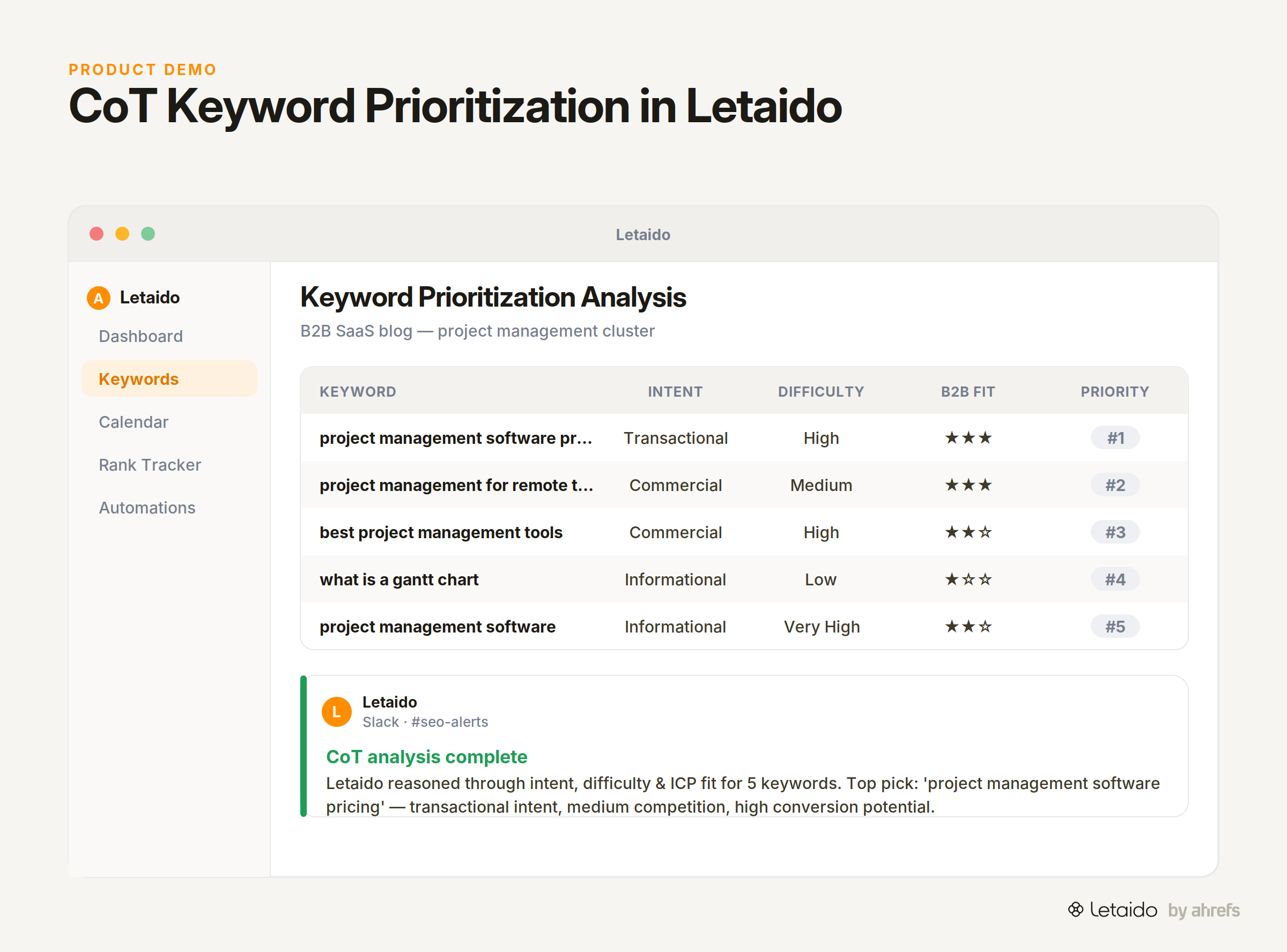Viewport: 1287px width, 952px height.
Task: Click the Letaido sender name in alert
Action: coord(390,702)
